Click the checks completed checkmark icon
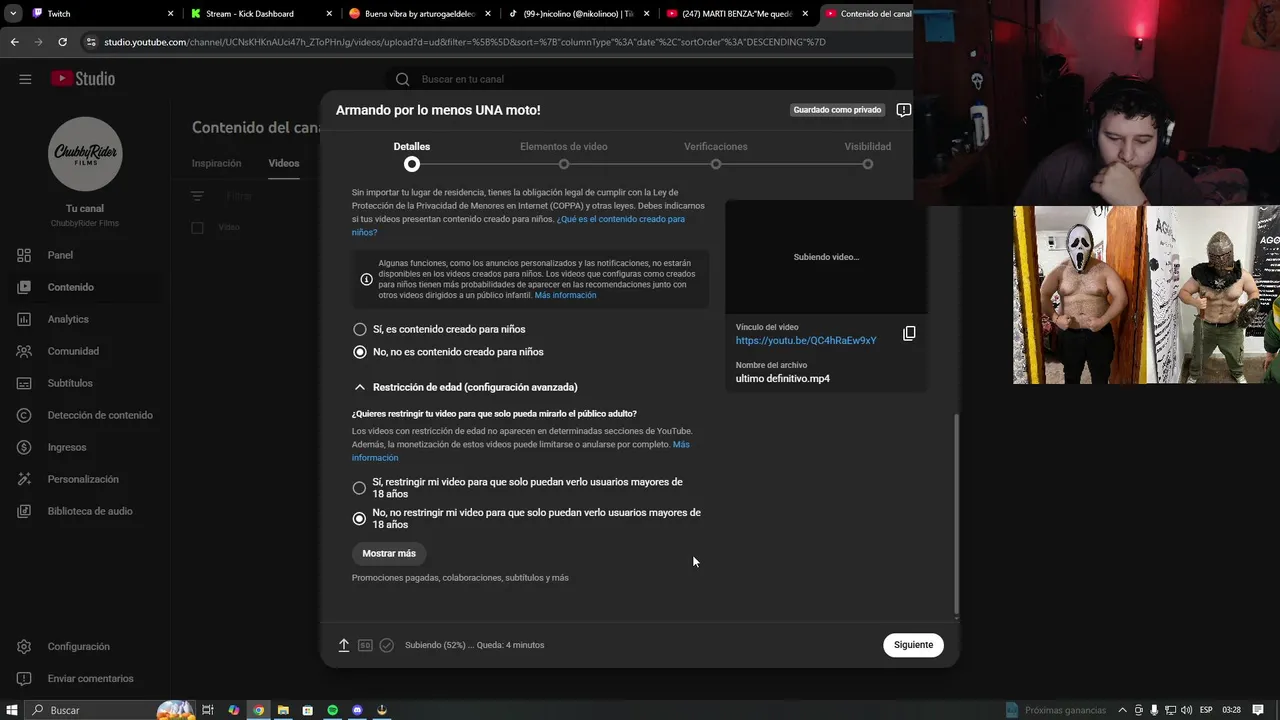 387,645
